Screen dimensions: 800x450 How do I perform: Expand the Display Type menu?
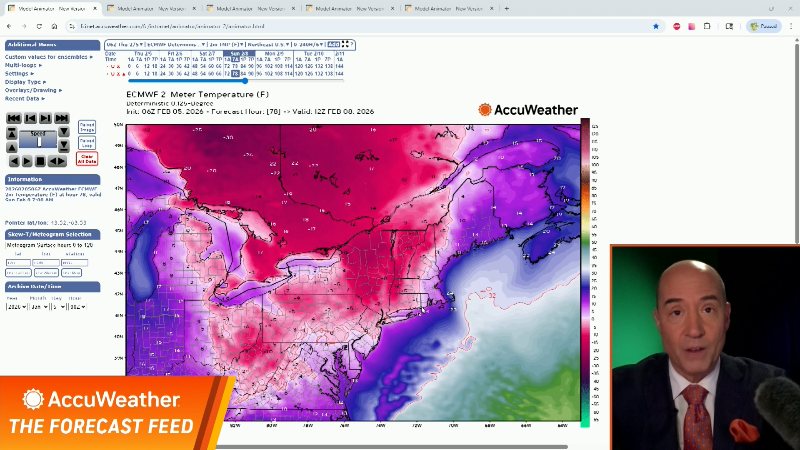pos(26,82)
